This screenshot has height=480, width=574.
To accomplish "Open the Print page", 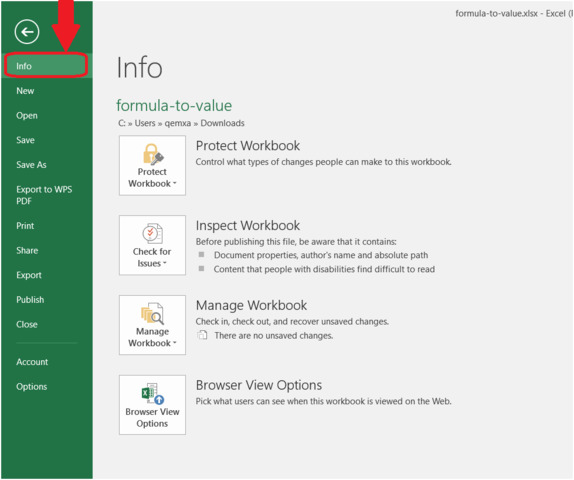I will click(25, 226).
